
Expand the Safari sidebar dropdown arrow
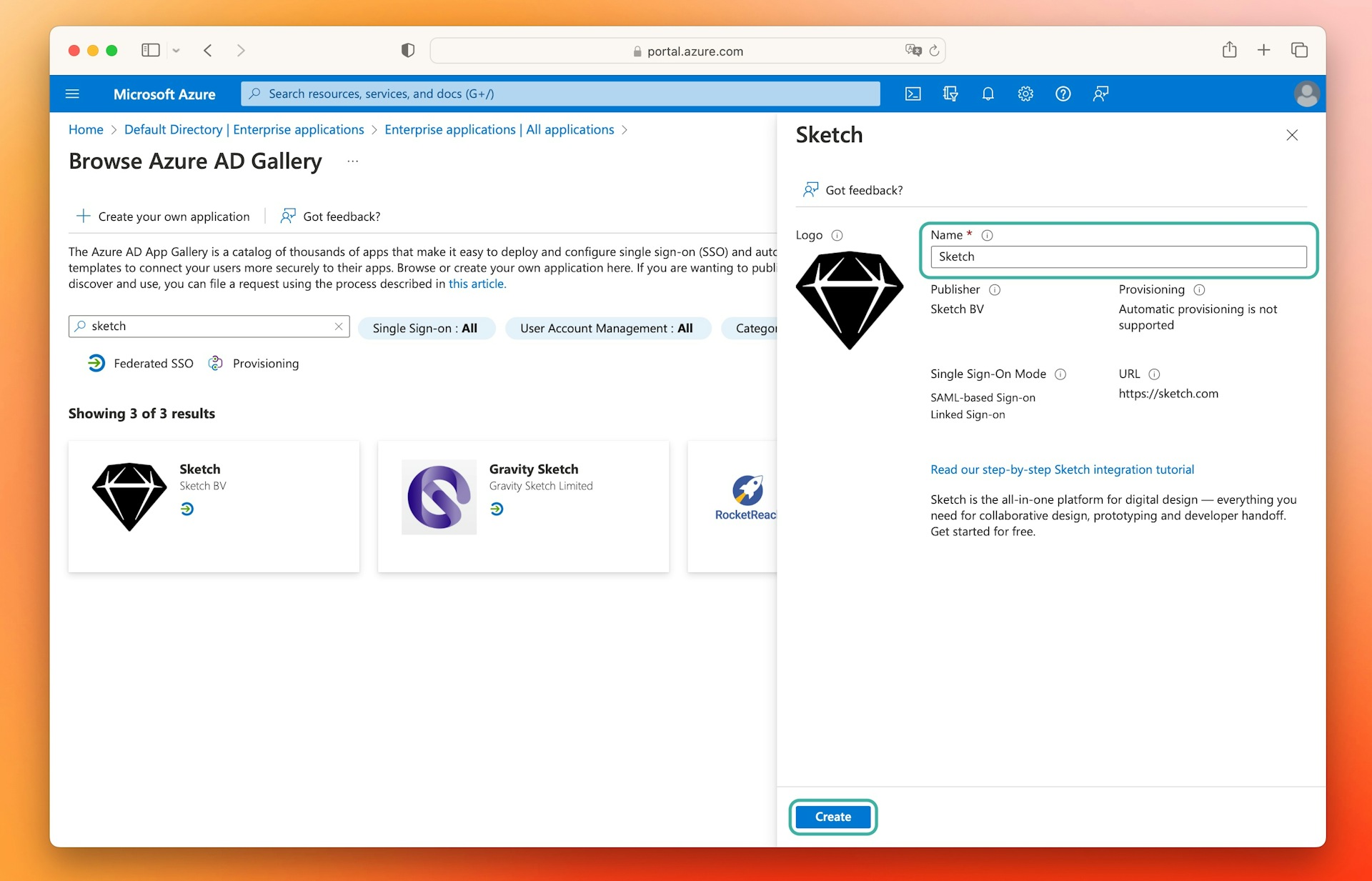176,51
